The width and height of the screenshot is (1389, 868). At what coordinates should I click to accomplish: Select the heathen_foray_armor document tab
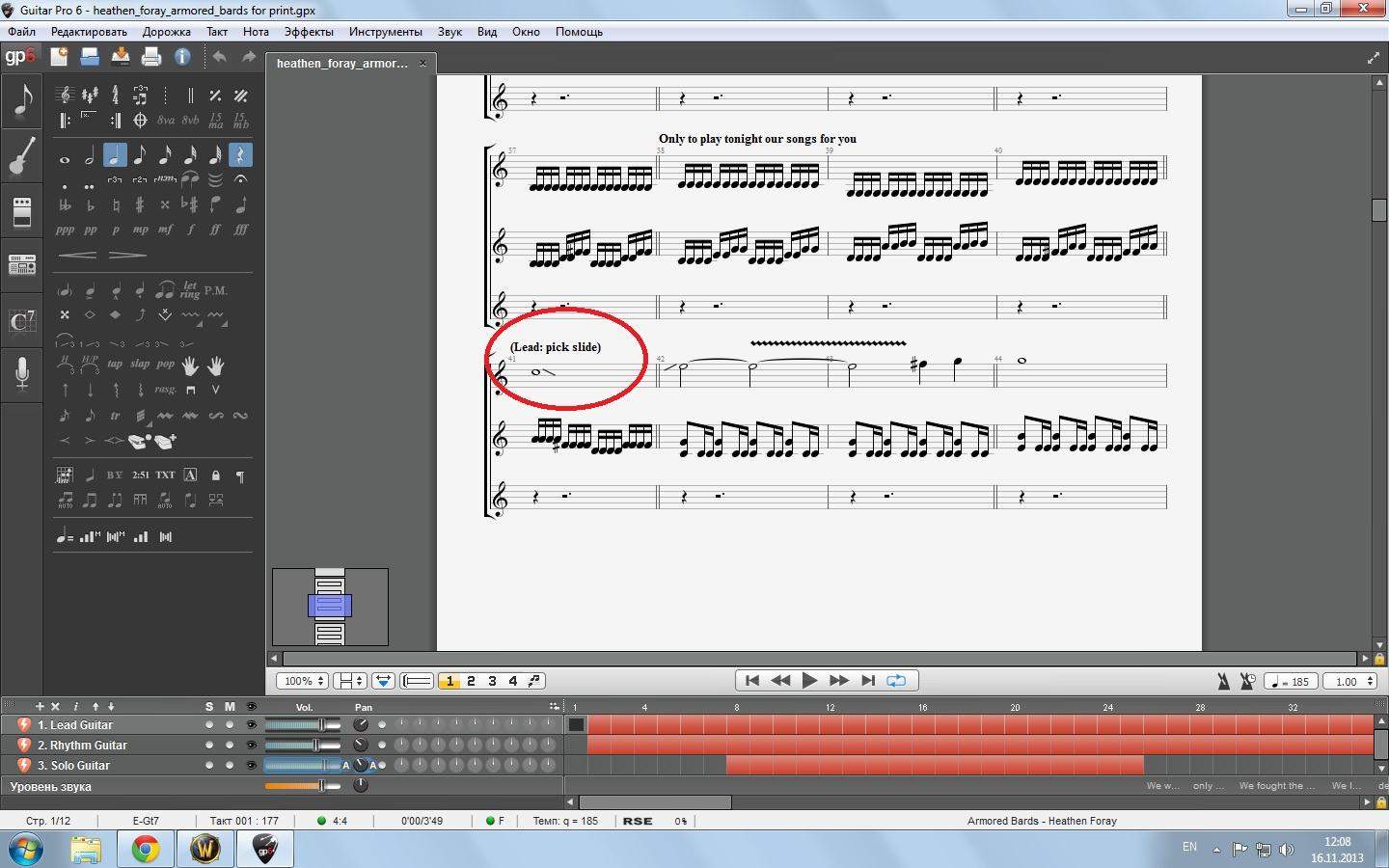351,64
